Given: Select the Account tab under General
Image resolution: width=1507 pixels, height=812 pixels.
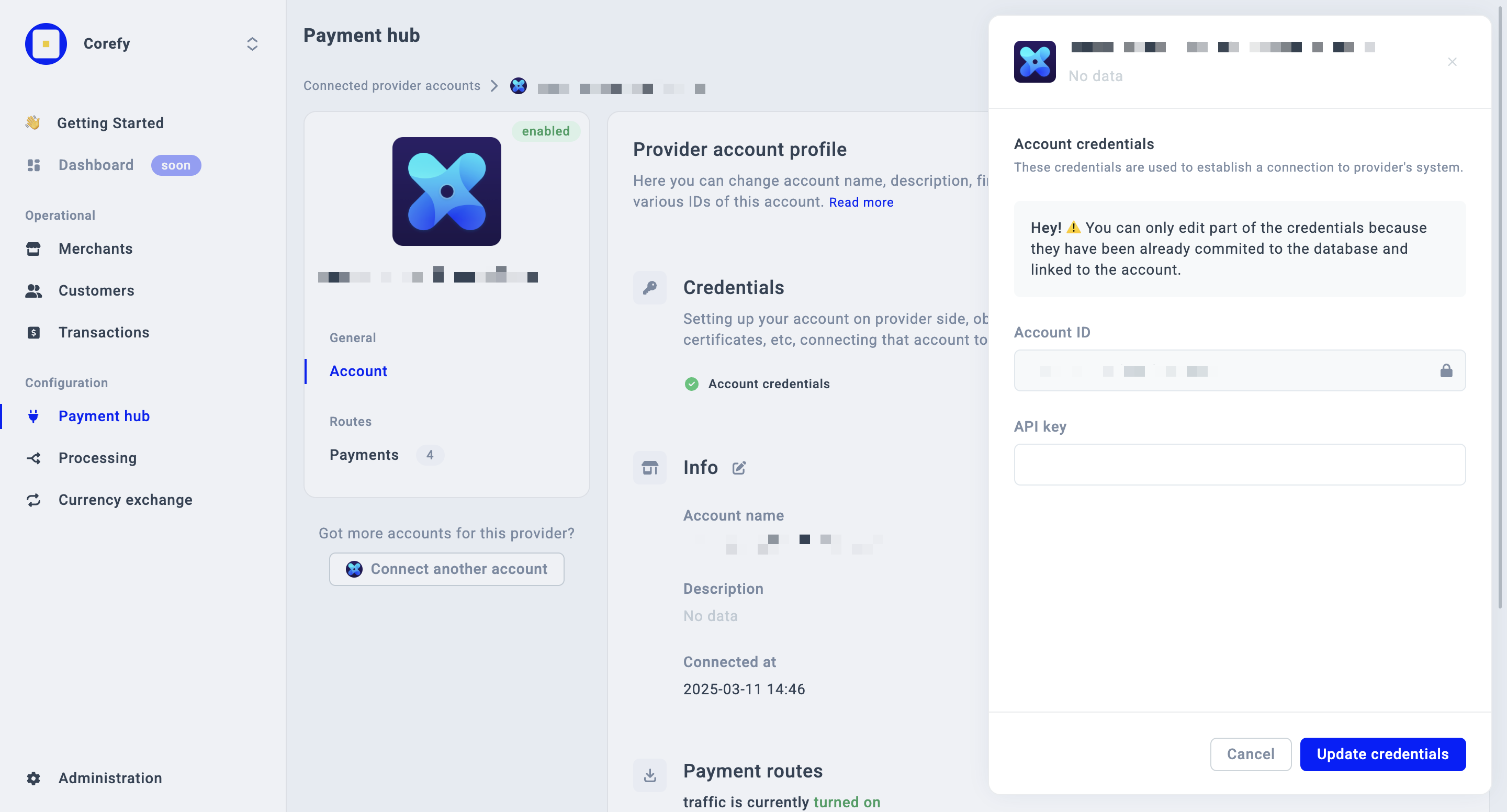Looking at the screenshot, I should [358, 371].
